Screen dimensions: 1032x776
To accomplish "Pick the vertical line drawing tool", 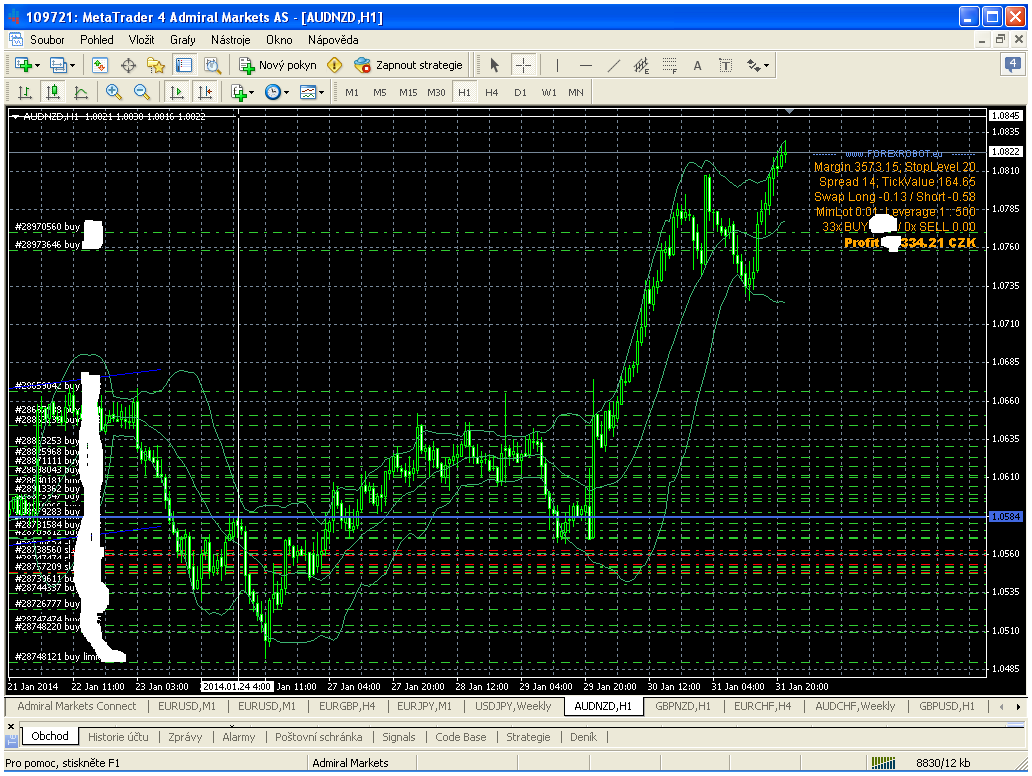I will pos(557,65).
